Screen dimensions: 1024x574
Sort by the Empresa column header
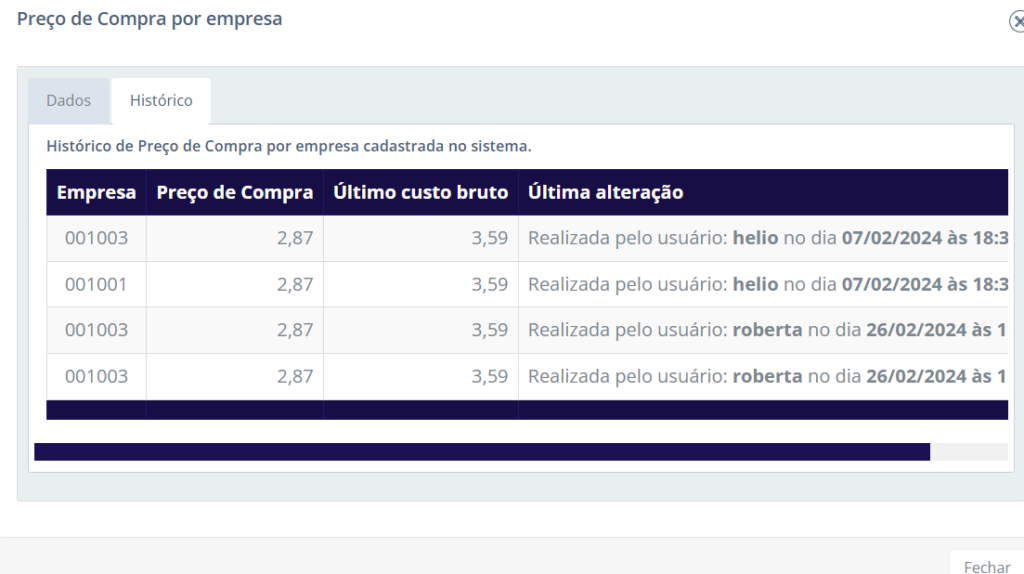click(96, 192)
